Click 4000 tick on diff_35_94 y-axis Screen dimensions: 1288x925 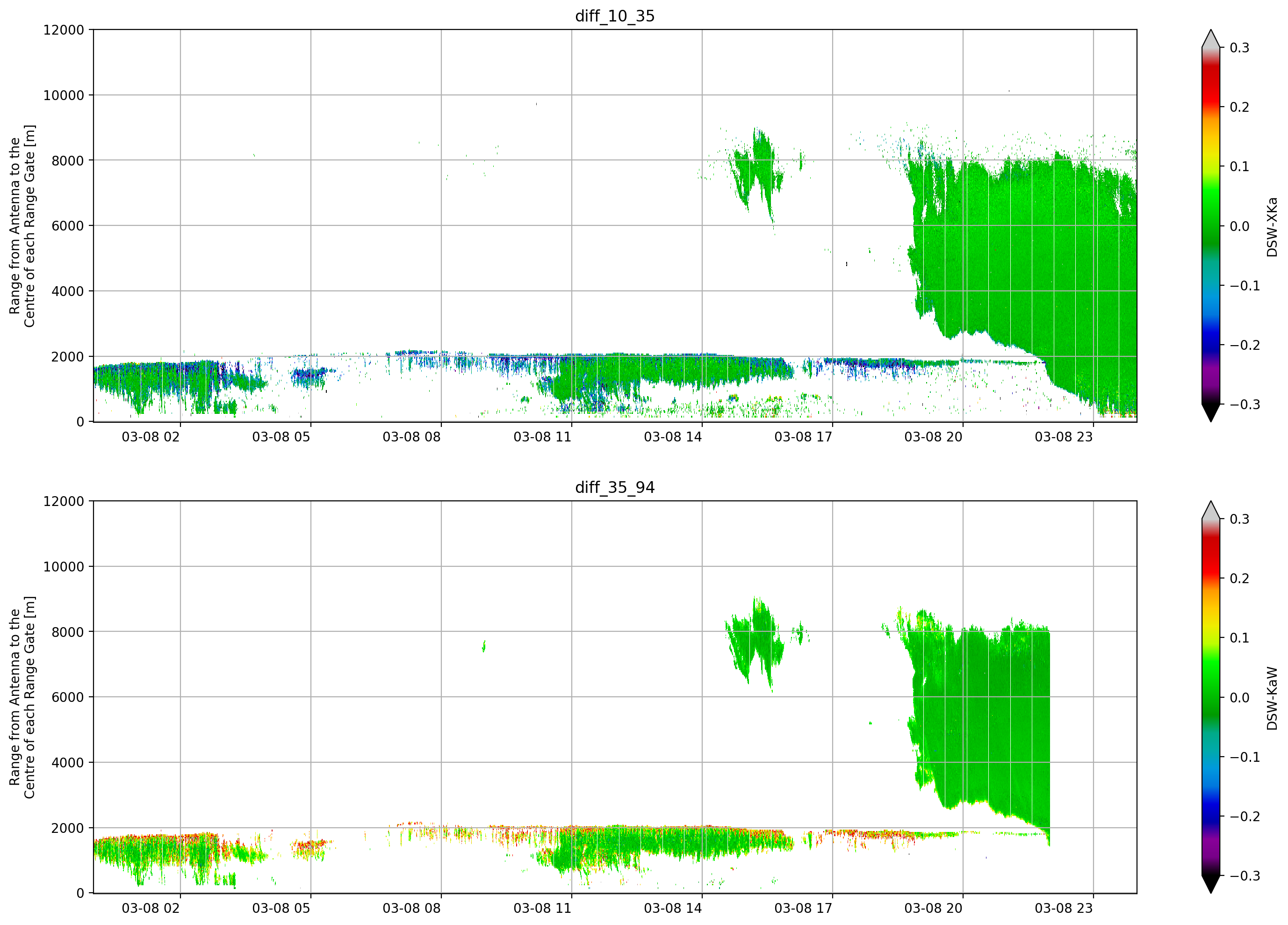click(x=68, y=763)
